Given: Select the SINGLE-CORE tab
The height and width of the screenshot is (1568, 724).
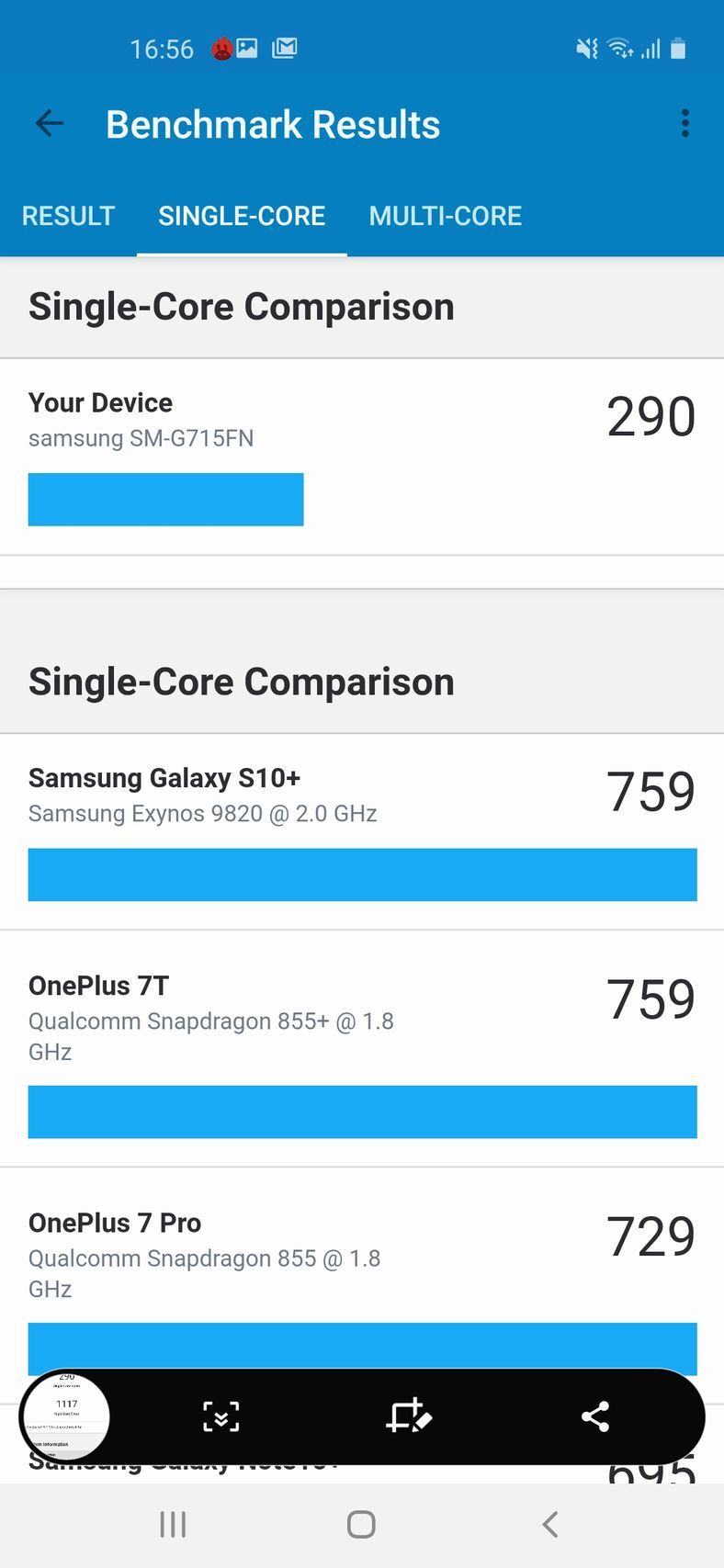Looking at the screenshot, I should 242,216.
